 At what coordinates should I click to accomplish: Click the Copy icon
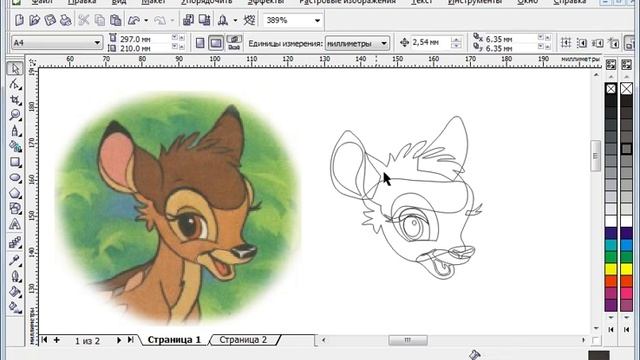coord(100,20)
